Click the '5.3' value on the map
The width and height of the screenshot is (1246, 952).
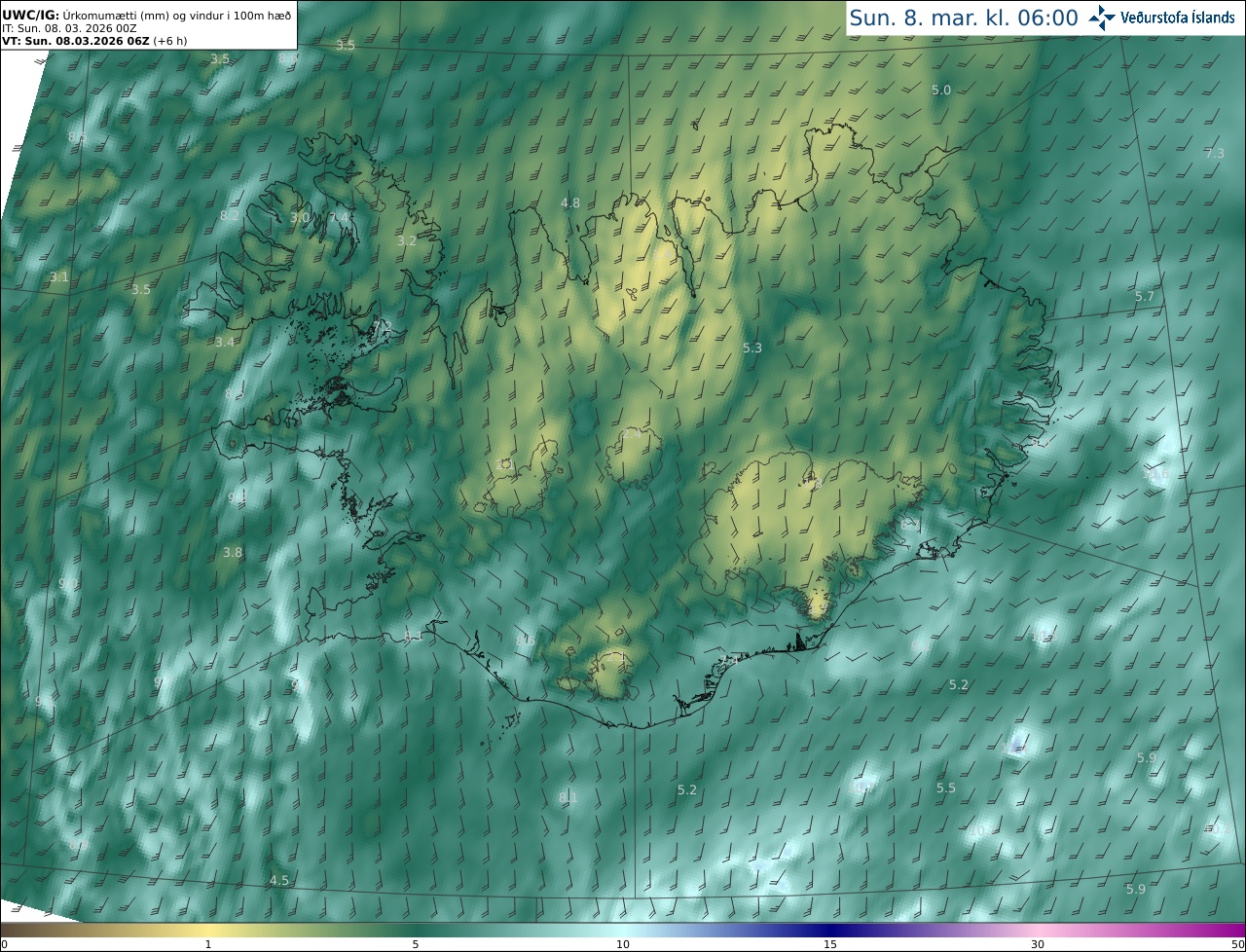pyautogui.click(x=752, y=348)
